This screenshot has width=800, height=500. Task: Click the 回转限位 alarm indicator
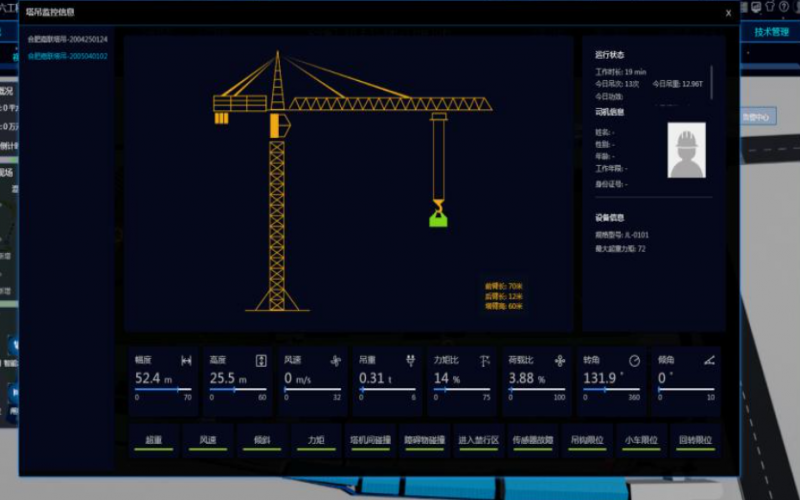point(694,439)
